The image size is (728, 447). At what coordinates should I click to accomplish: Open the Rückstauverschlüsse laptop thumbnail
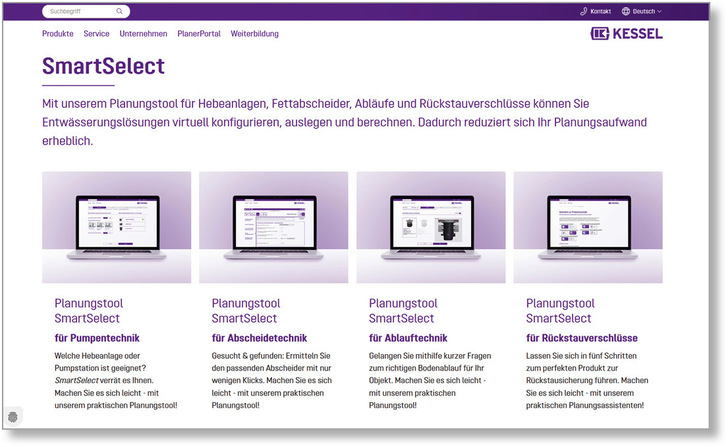tap(588, 227)
